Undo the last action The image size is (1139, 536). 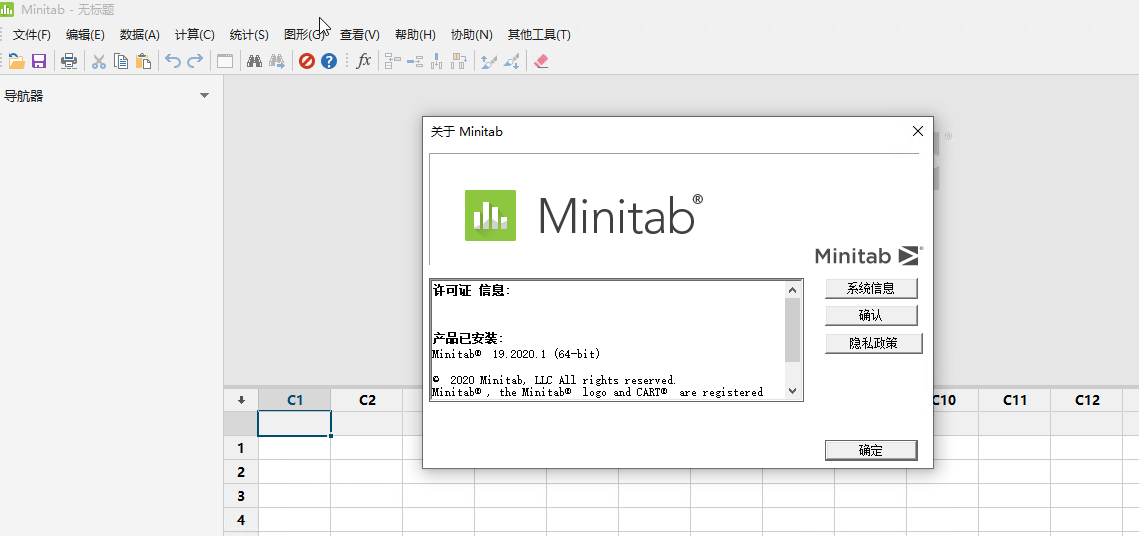173,61
